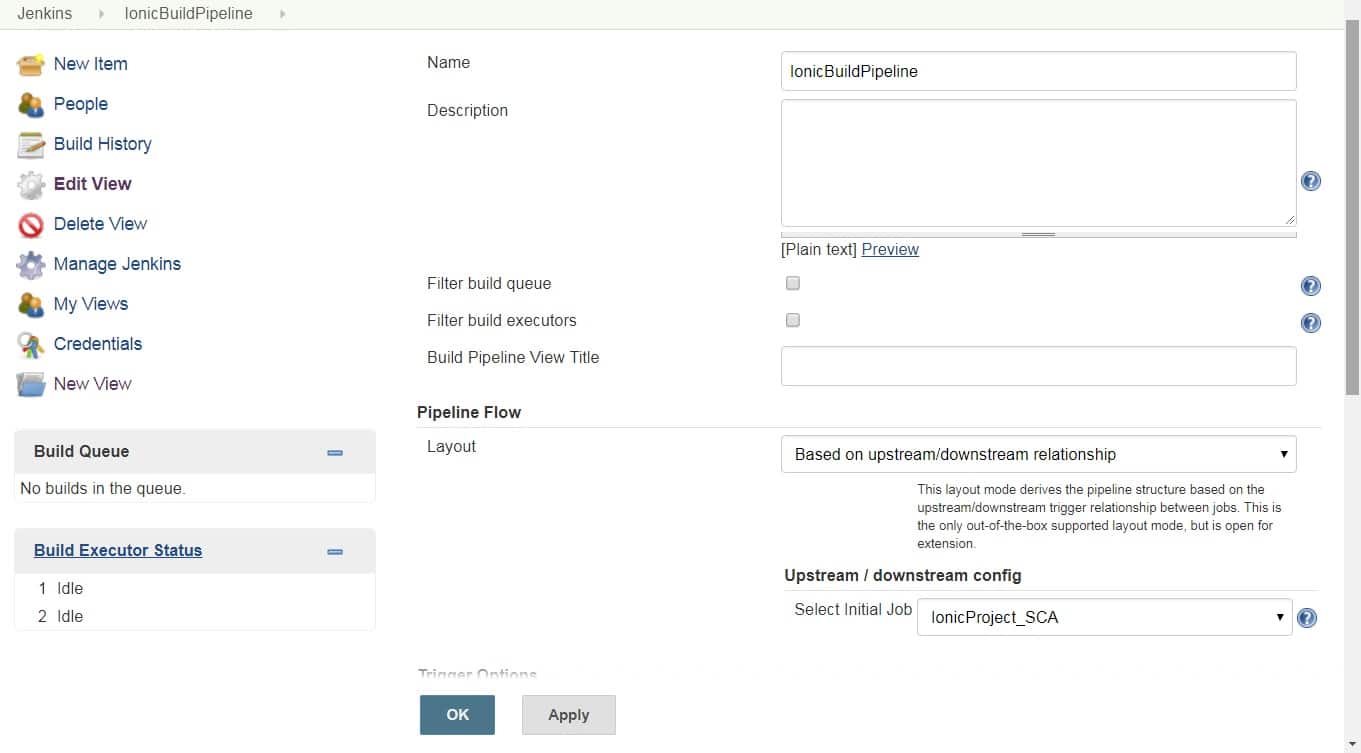Click the New View folder icon
Screen dimensions: 1361x753
(31, 385)
